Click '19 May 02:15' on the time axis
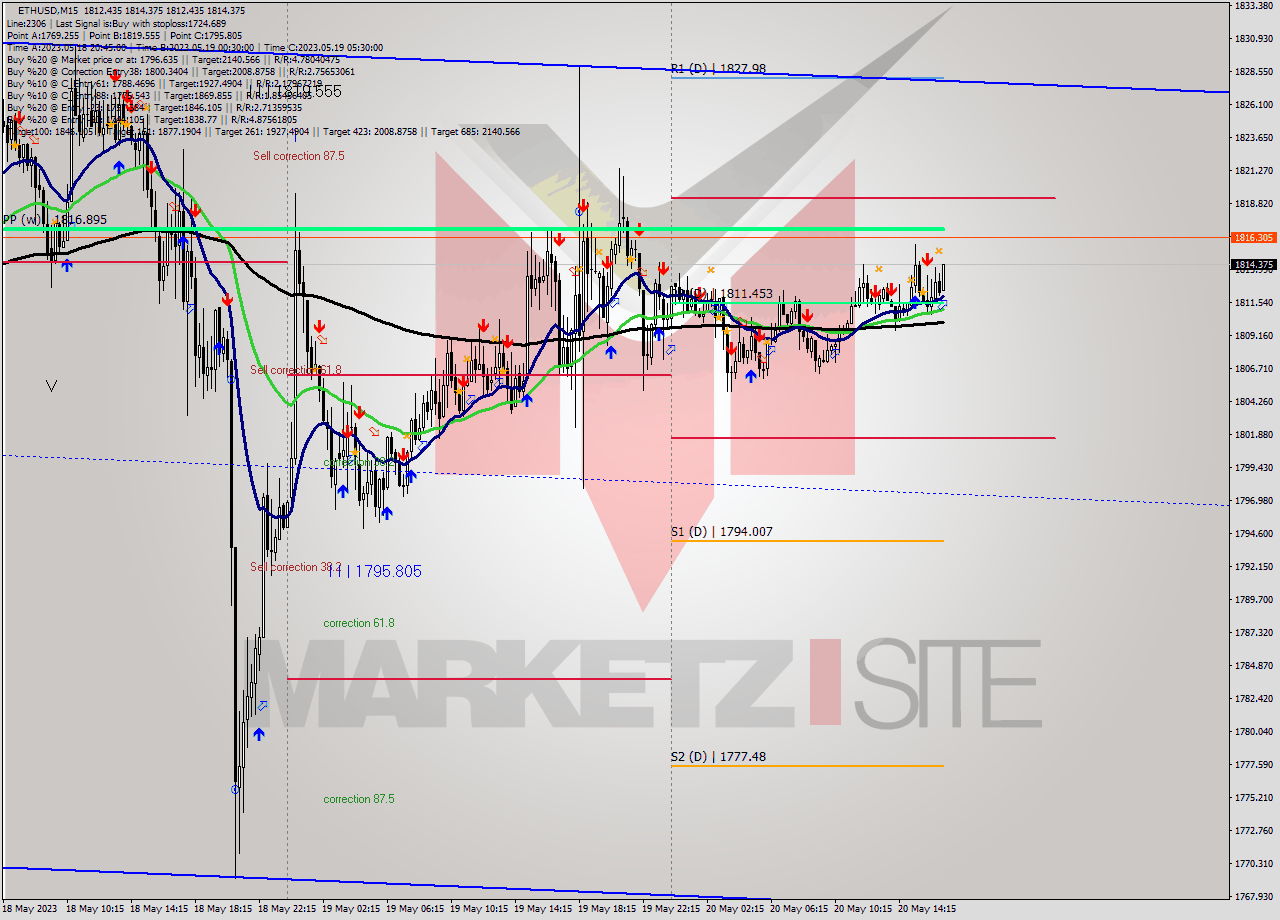1280x920 pixels. [x=351, y=910]
